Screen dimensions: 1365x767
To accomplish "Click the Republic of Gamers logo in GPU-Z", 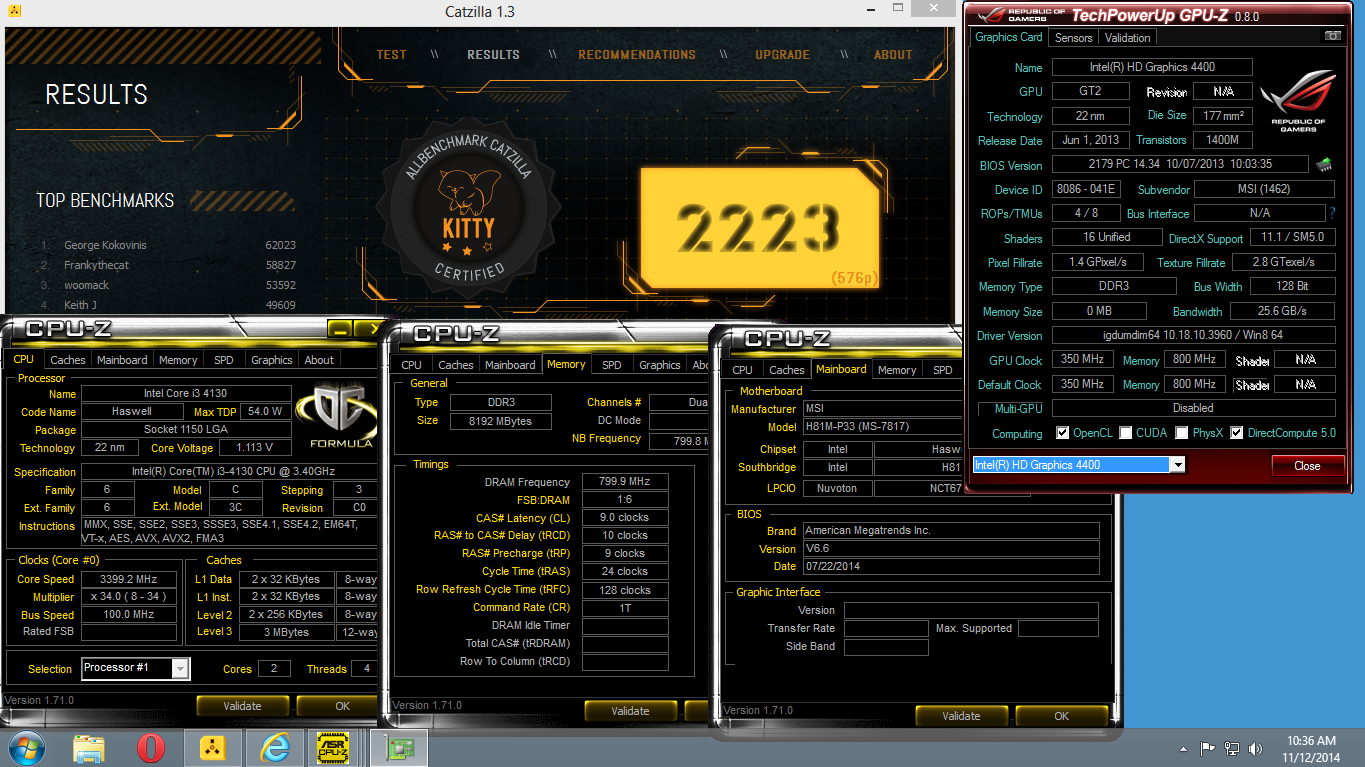I will 1298,100.
